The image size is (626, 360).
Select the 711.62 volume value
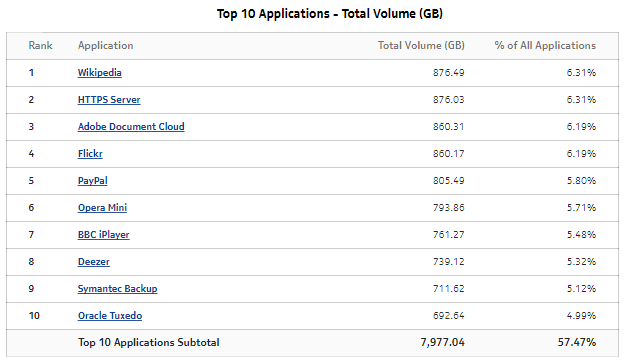[449, 289]
